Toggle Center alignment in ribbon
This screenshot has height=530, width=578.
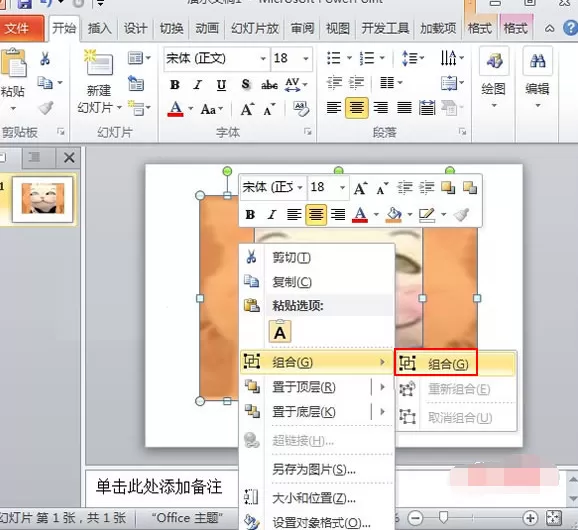tap(356, 108)
